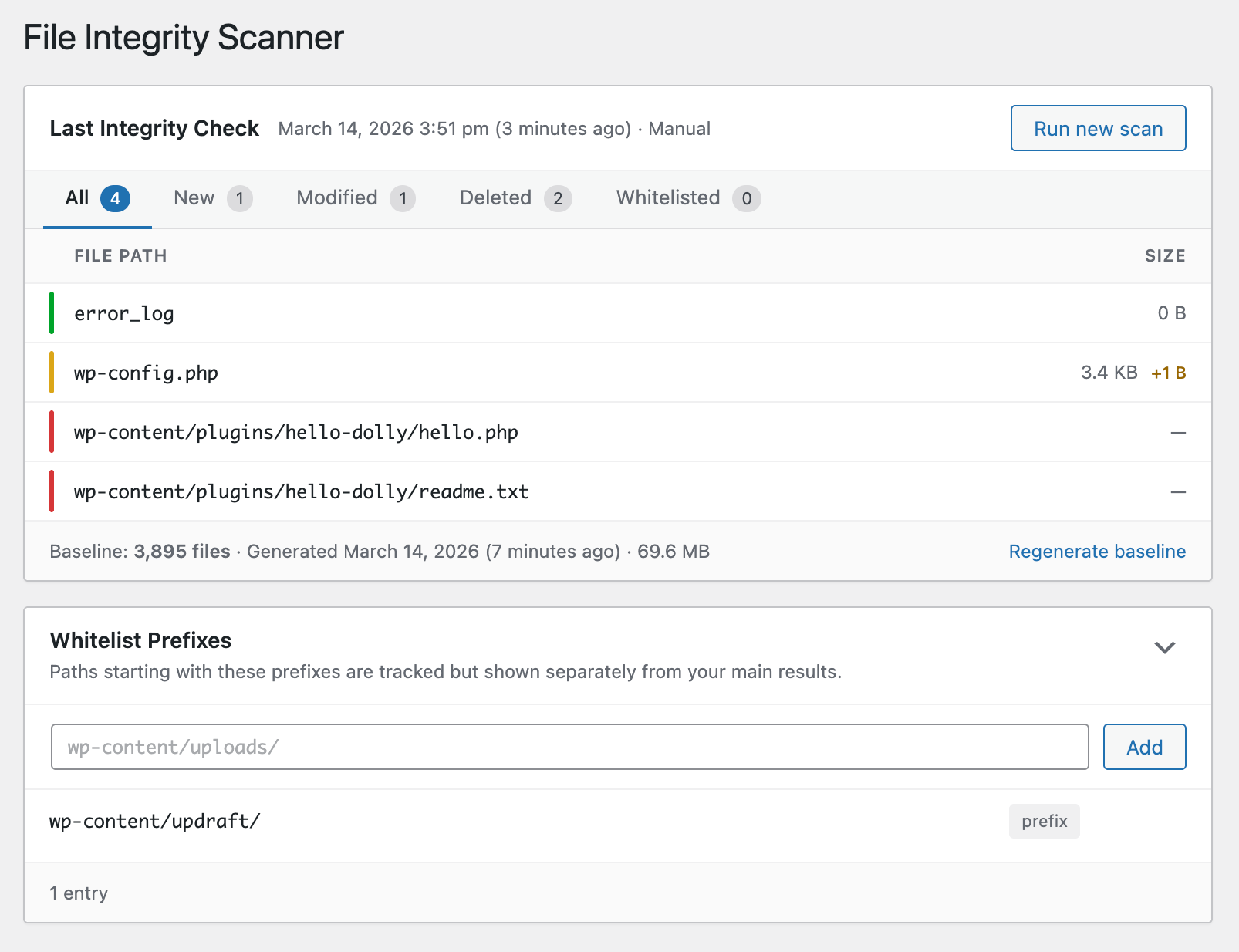Select the hello-dolly/readme.txt file row
Viewport: 1239px width, 952px height.
(x=618, y=491)
